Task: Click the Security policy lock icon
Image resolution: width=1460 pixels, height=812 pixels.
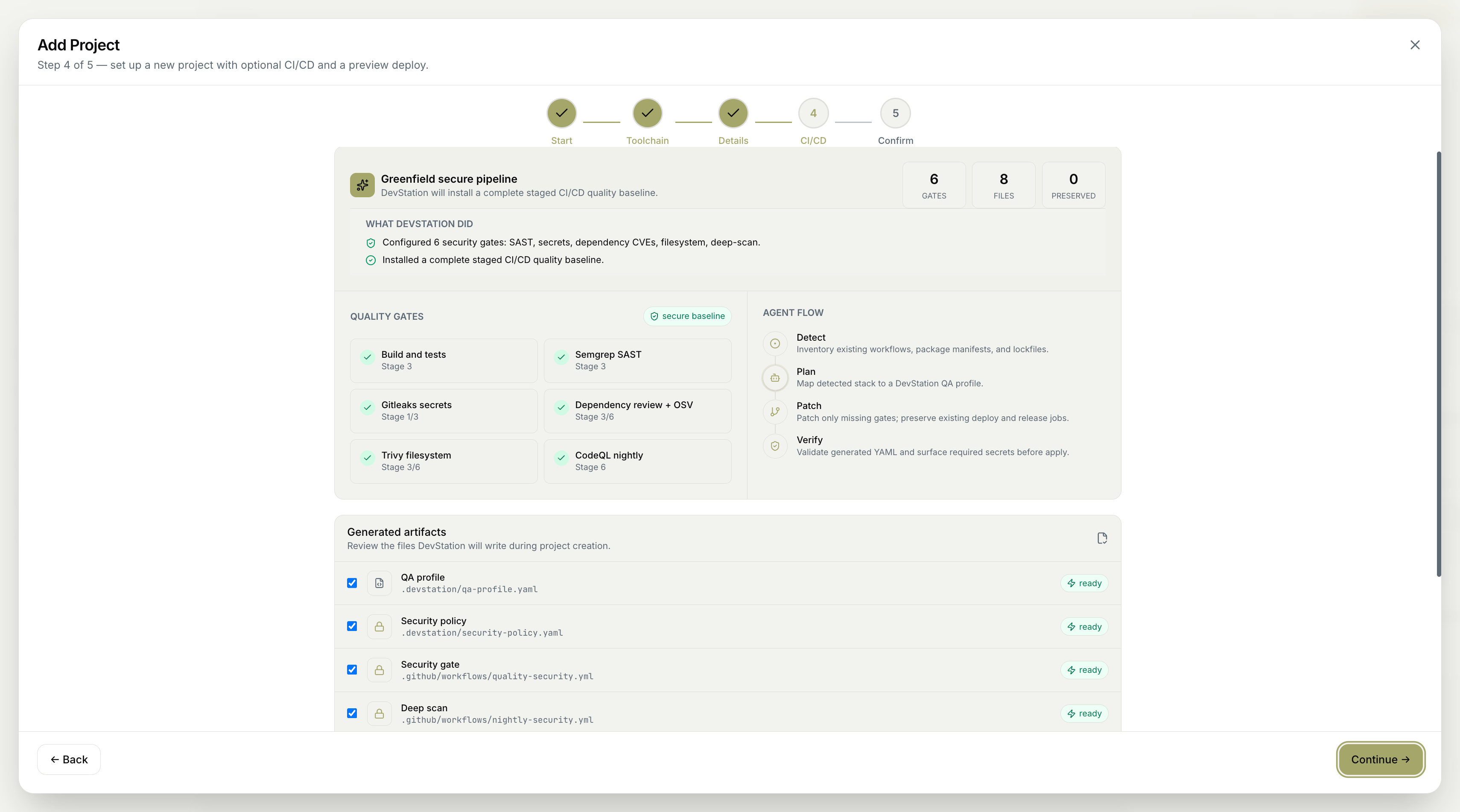Action: [x=379, y=627]
